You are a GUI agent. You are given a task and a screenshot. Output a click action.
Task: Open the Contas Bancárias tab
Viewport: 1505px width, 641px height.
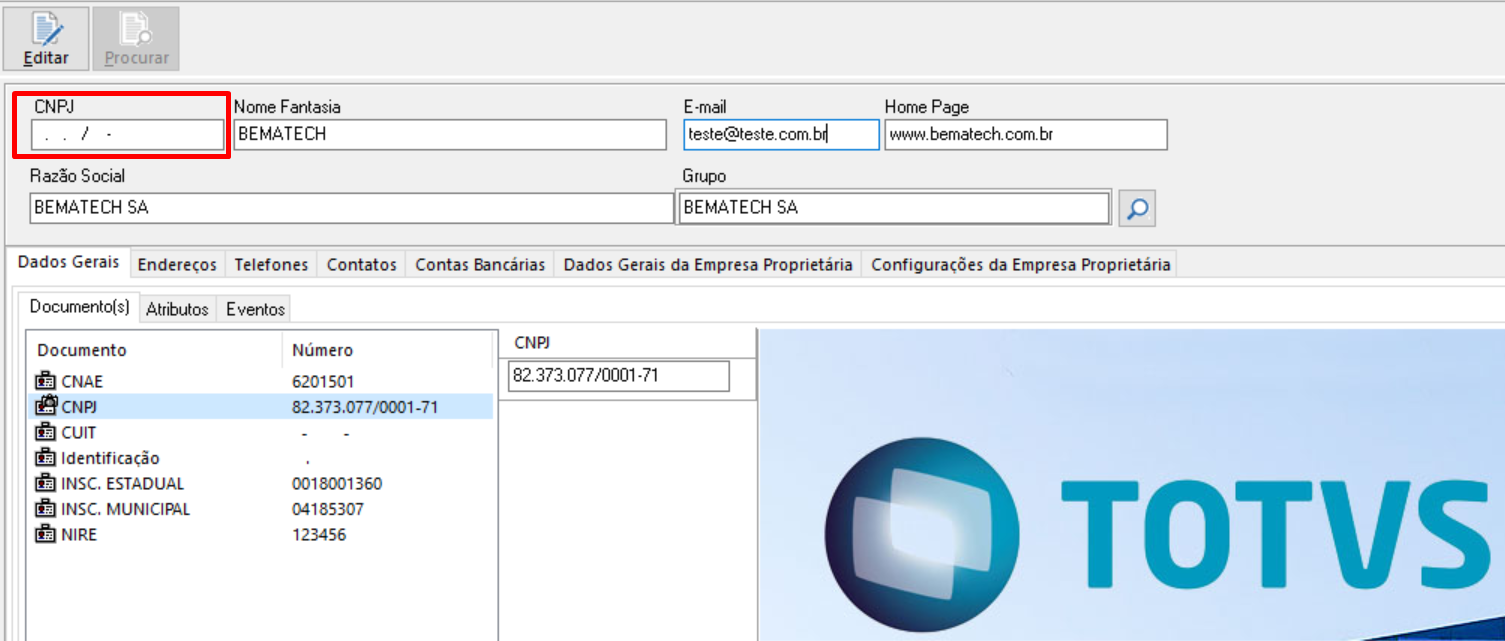(480, 265)
